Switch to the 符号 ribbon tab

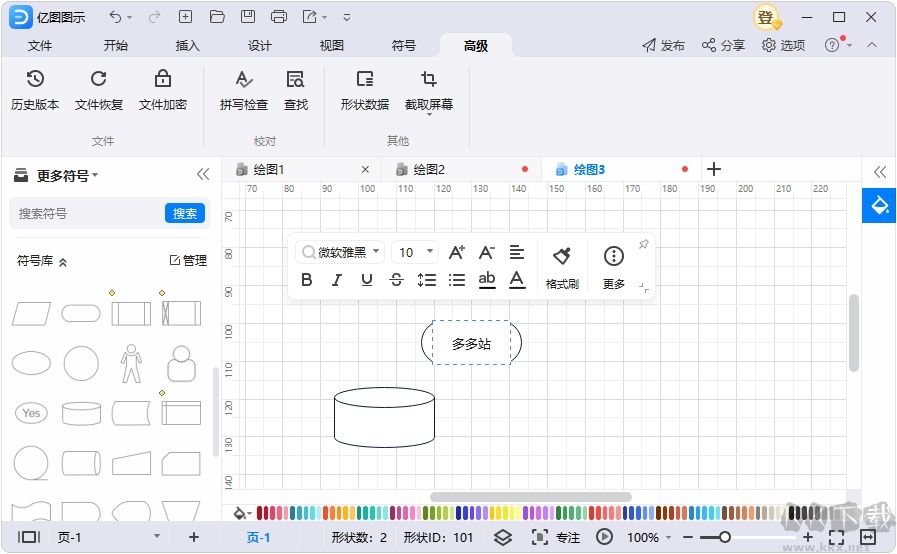click(x=403, y=45)
